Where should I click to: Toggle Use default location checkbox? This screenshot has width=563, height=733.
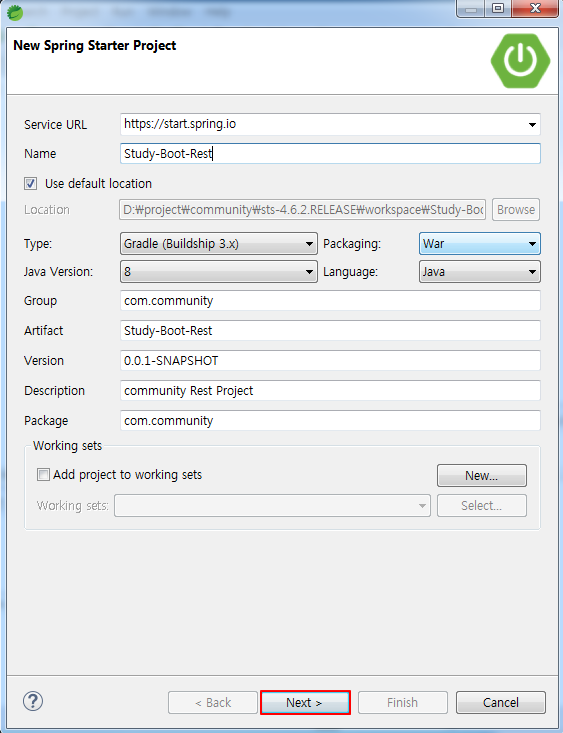30,183
